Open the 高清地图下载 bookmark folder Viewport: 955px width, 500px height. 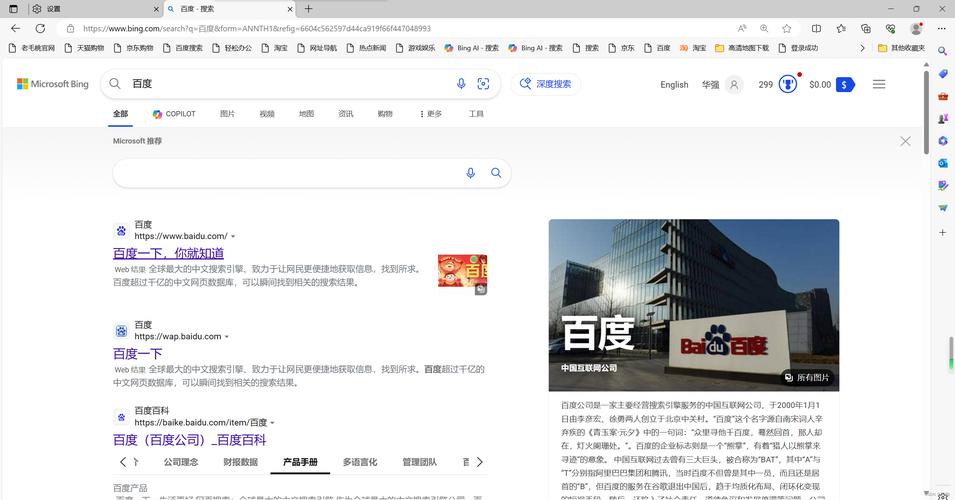pyautogui.click(x=742, y=48)
